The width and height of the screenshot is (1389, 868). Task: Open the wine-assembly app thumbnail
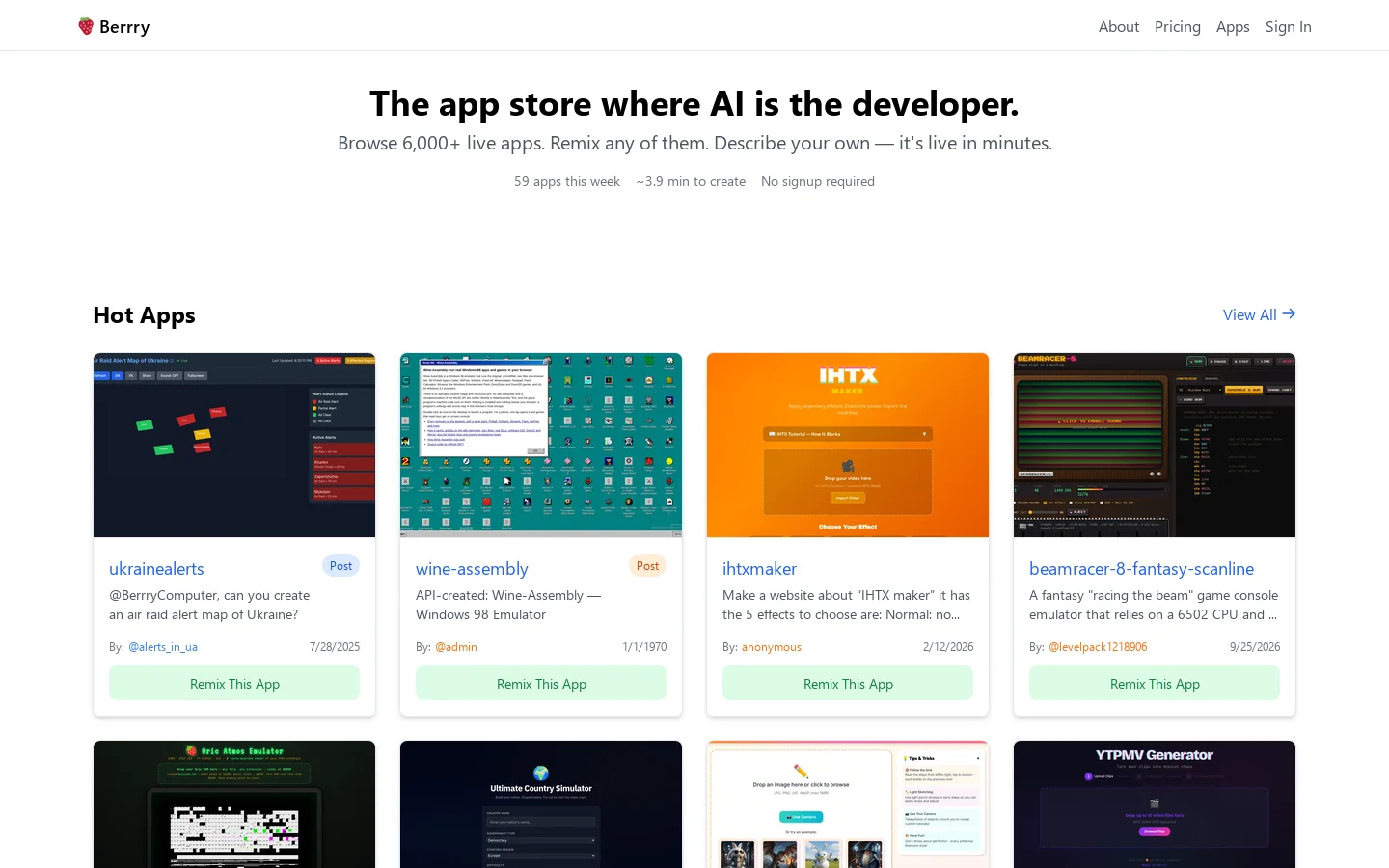[541, 445]
